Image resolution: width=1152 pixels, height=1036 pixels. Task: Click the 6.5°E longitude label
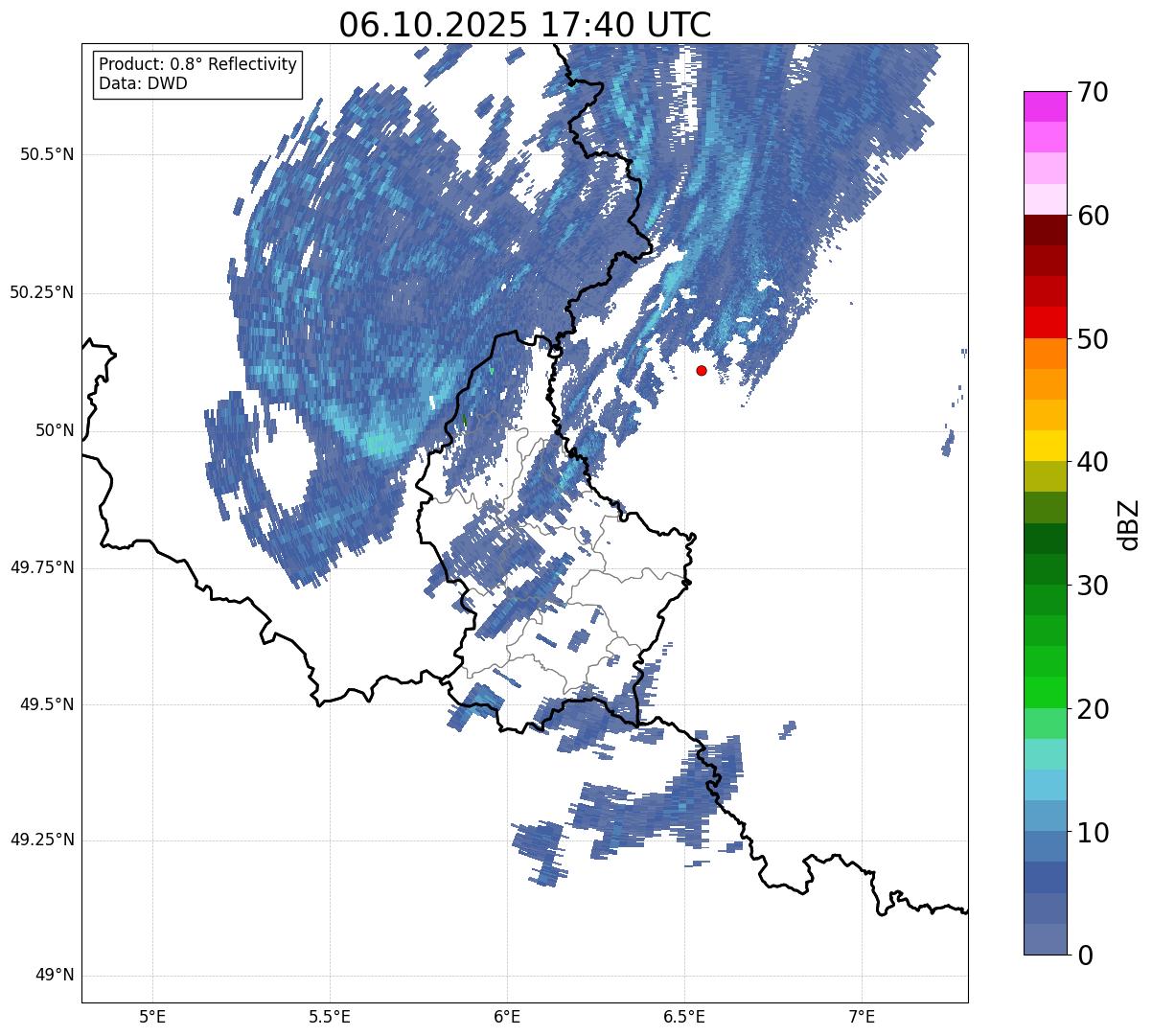(684, 1016)
